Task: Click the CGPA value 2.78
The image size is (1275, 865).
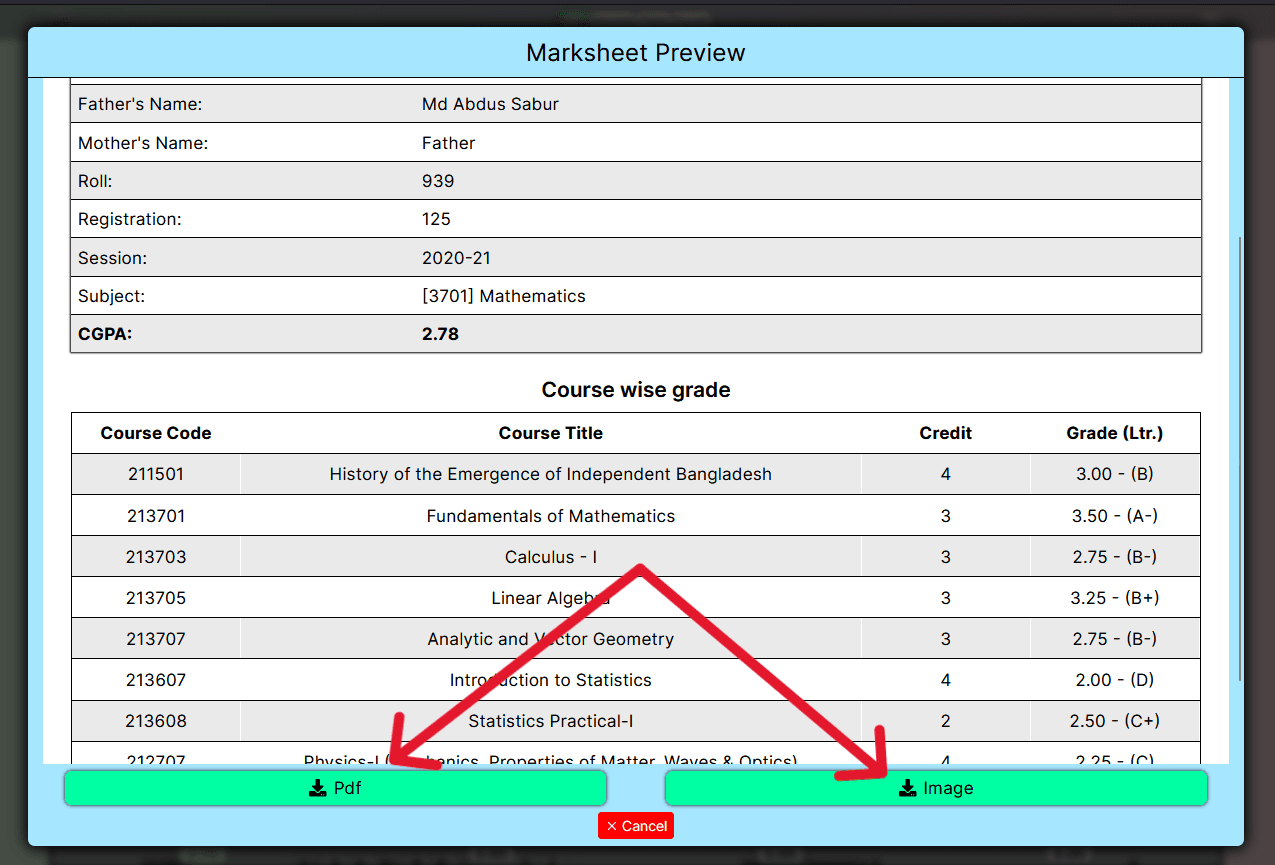Action: pyautogui.click(x=440, y=334)
